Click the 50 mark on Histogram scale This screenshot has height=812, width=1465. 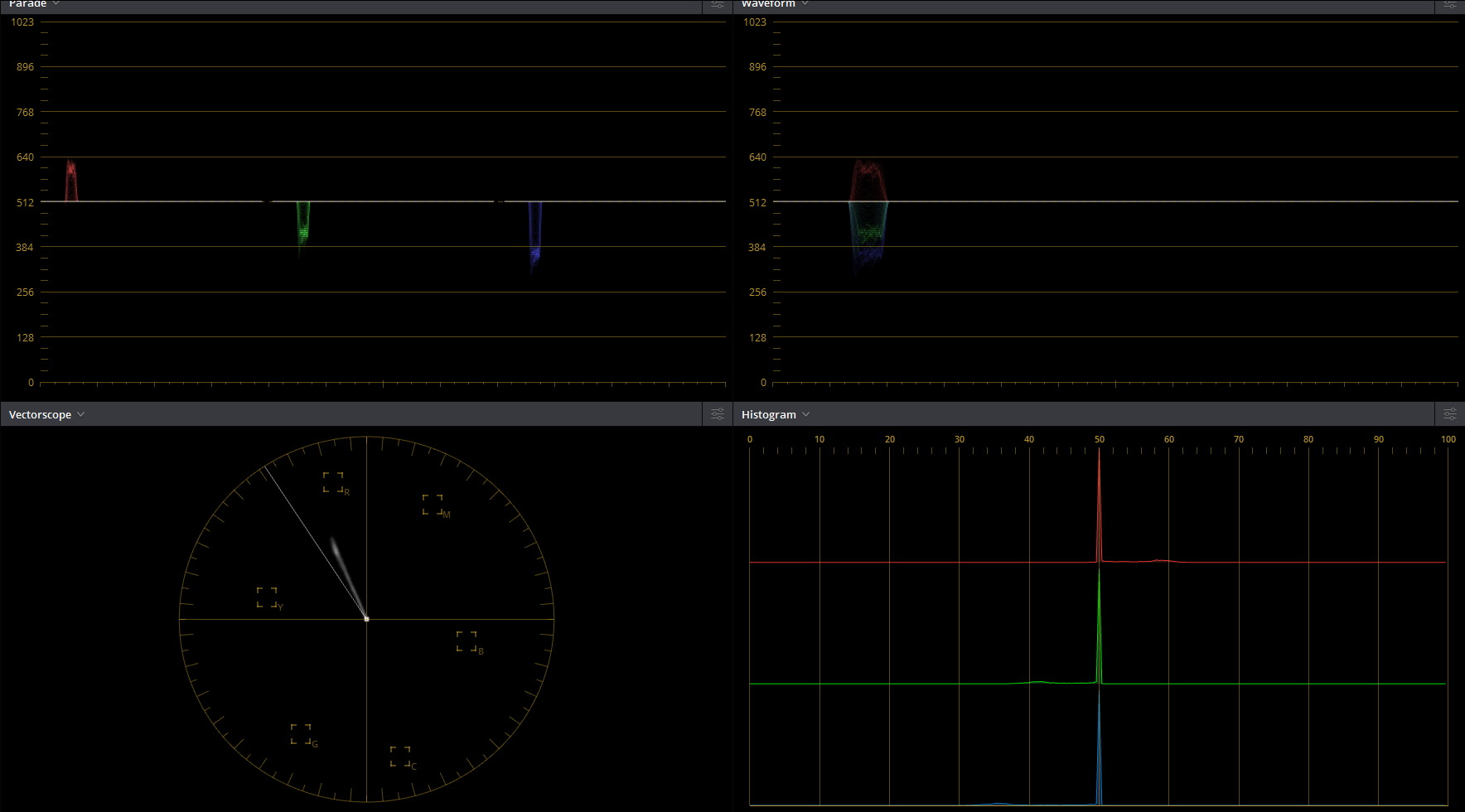point(1100,439)
